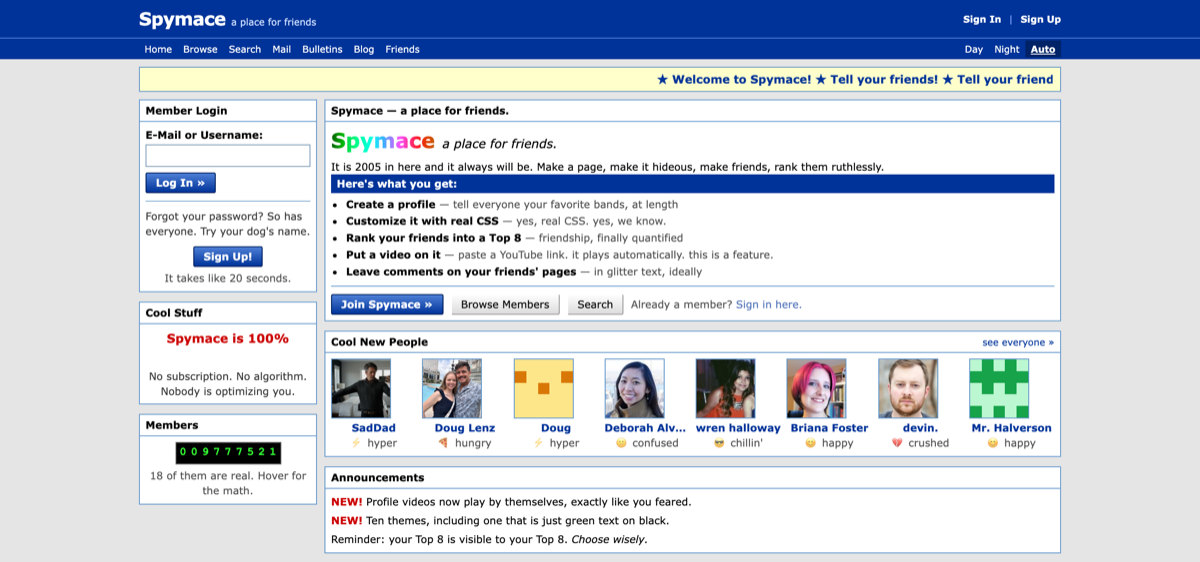The width and height of the screenshot is (1200, 562).
Task: Click the happy face icon under Briana Foster
Action: pos(811,443)
